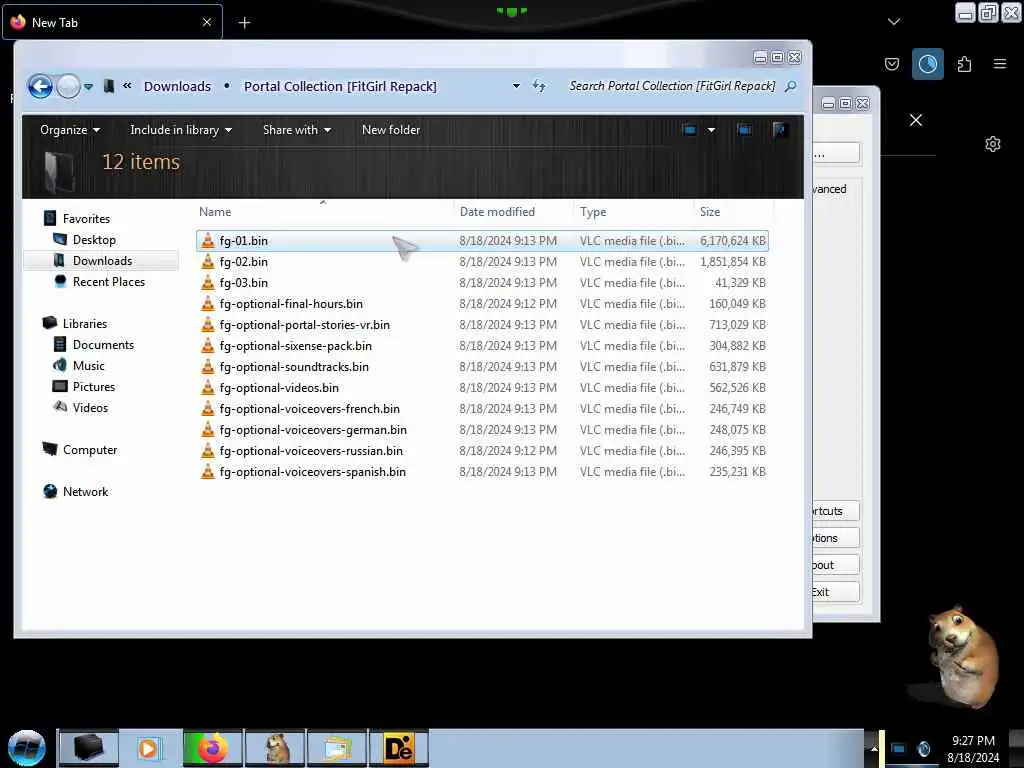Click the Exit button in background dialog
The width and height of the screenshot is (1024, 768).
835,592
